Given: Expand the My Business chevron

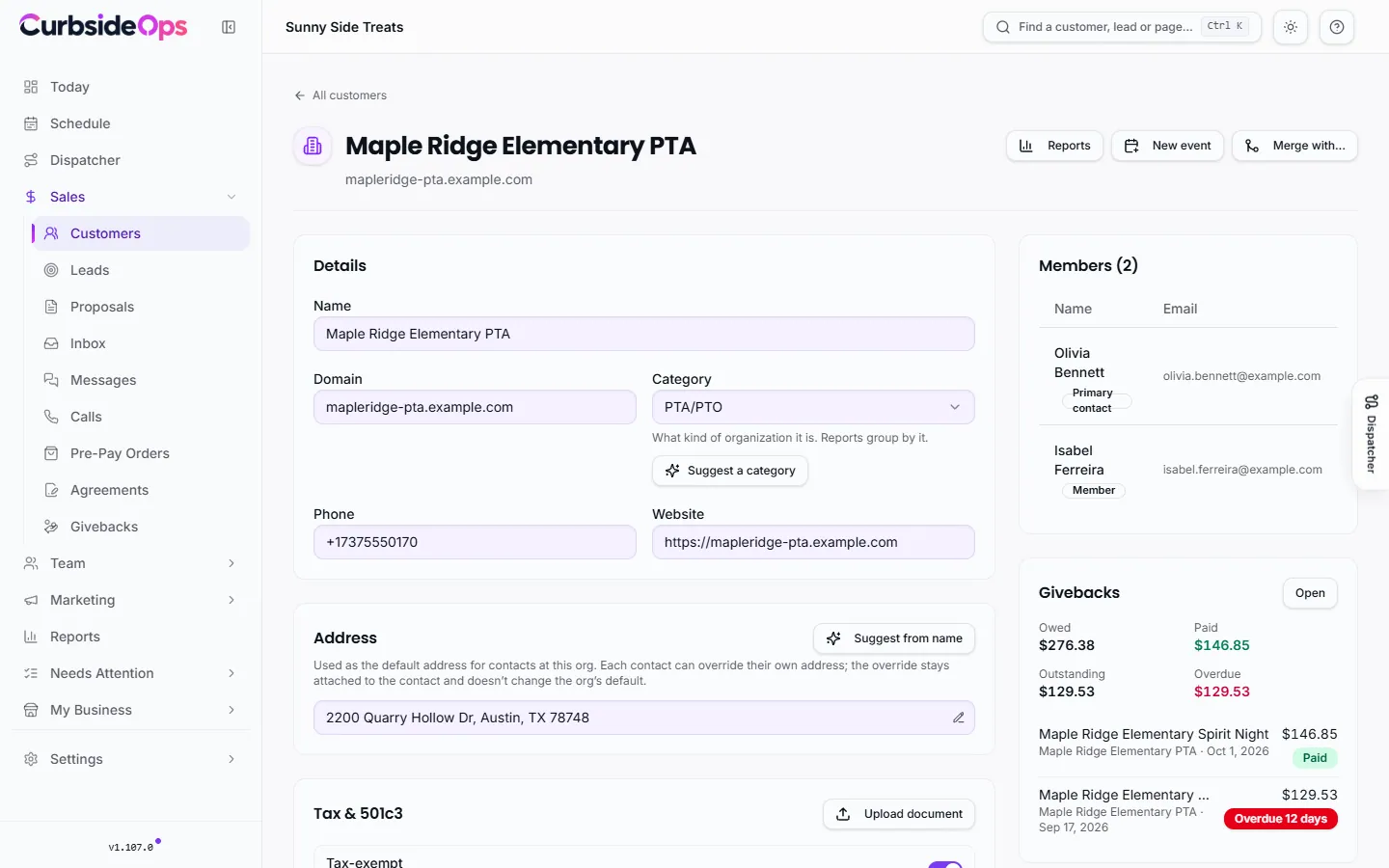Looking at the screenshot, I should [231, 710].
